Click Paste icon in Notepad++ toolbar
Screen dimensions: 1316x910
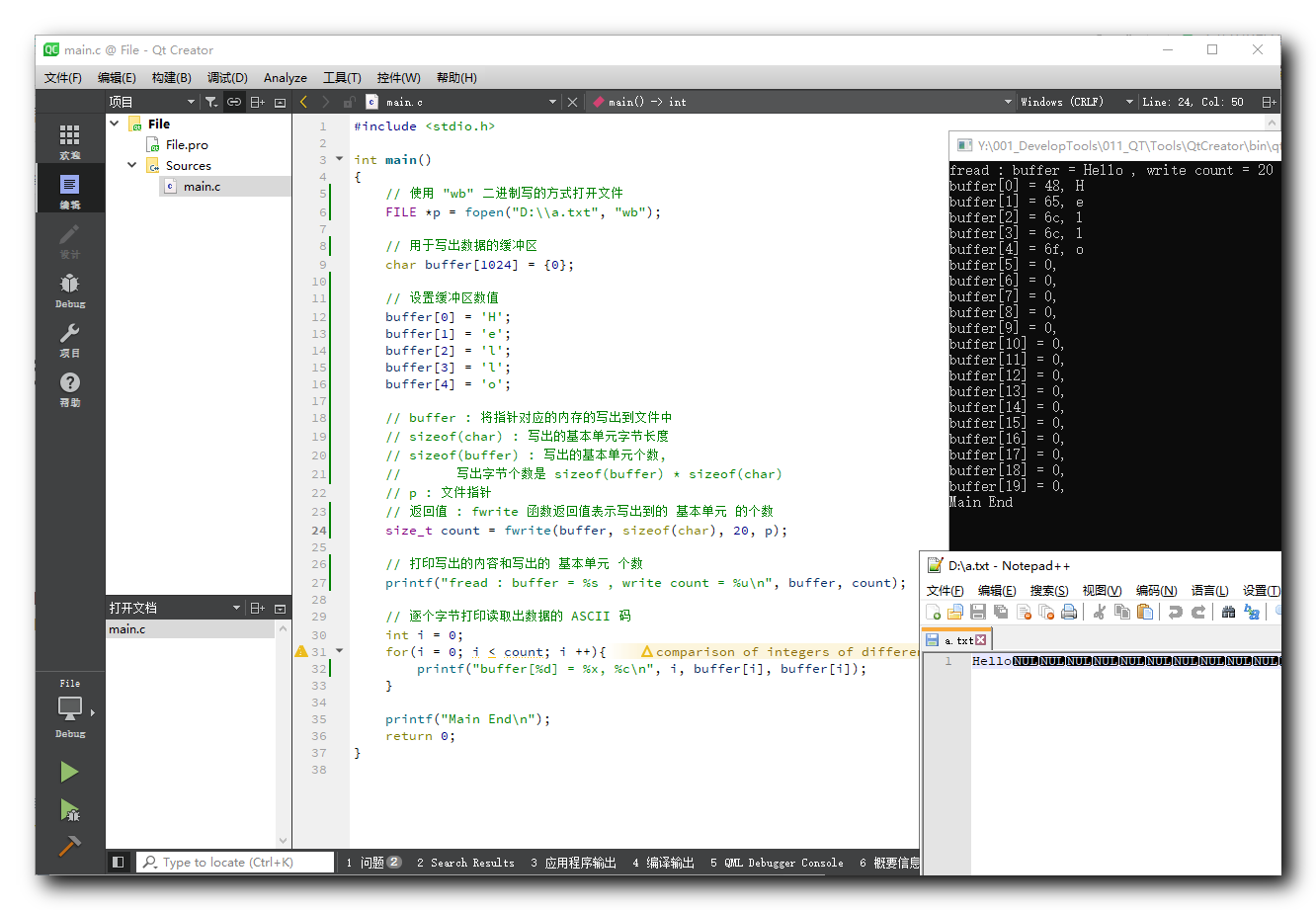coord(1145,613)
